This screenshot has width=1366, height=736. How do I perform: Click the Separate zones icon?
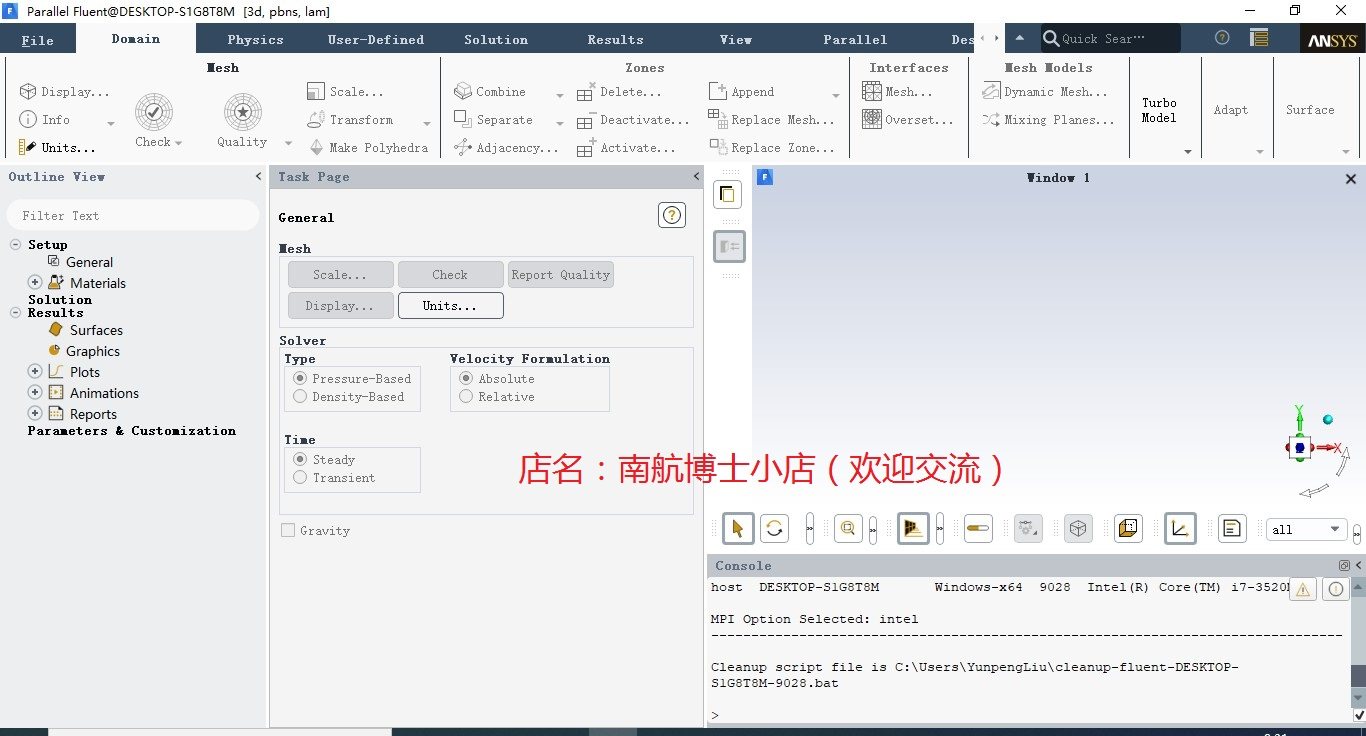(x=462, y=120)
